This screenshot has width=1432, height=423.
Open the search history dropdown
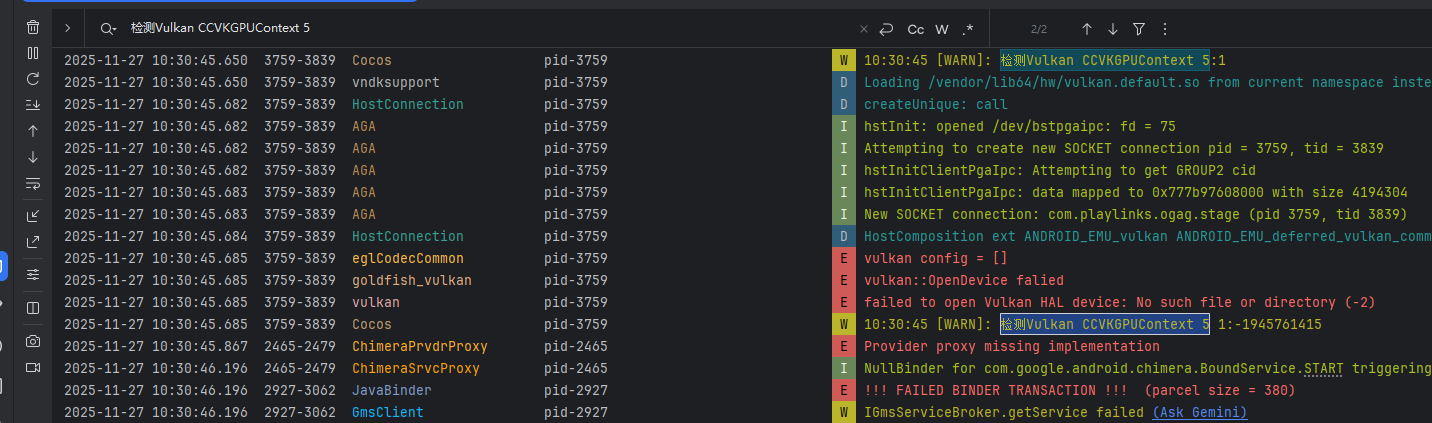(109, 29)
